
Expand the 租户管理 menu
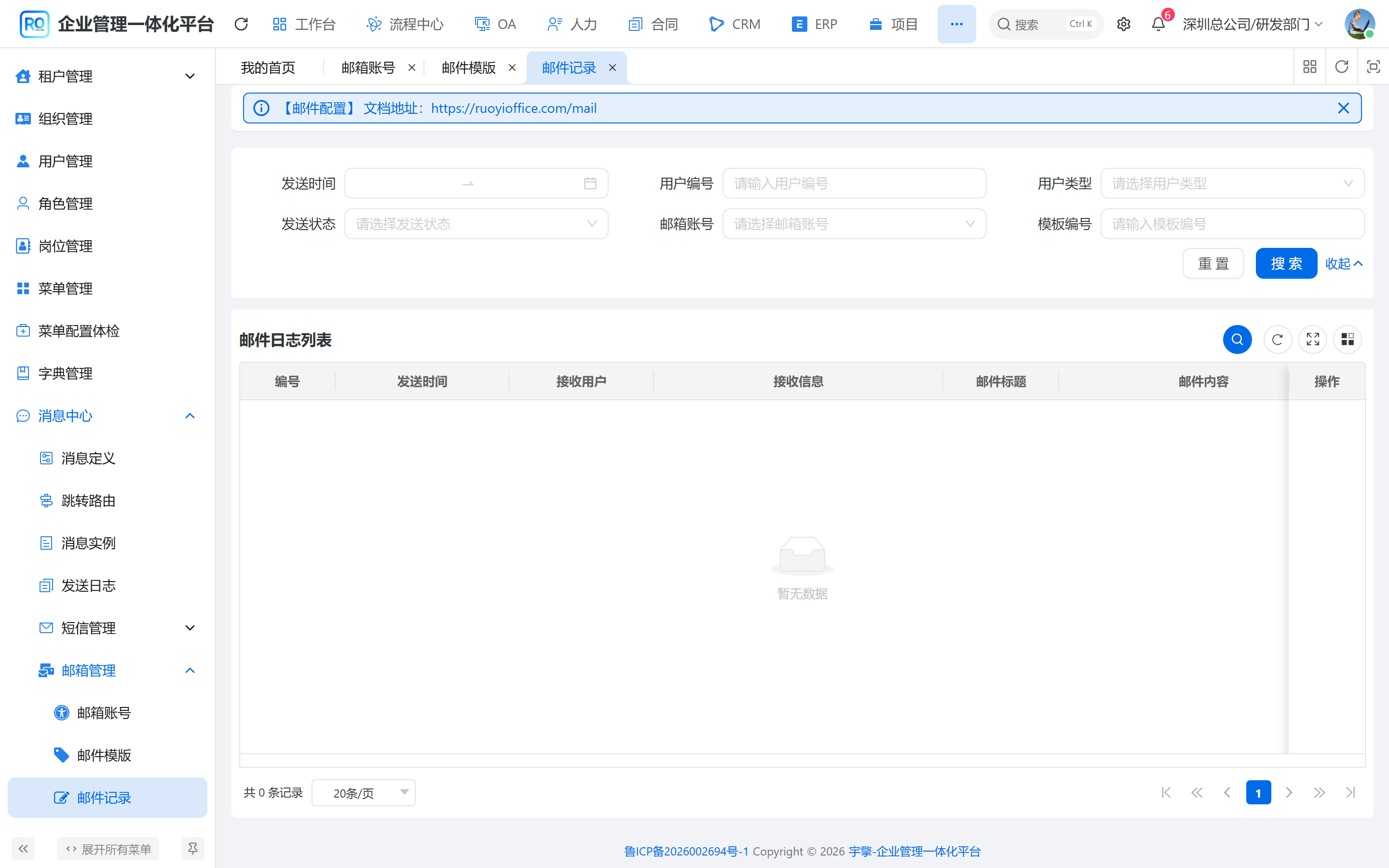pyautogui.click(x=108, y=76)
